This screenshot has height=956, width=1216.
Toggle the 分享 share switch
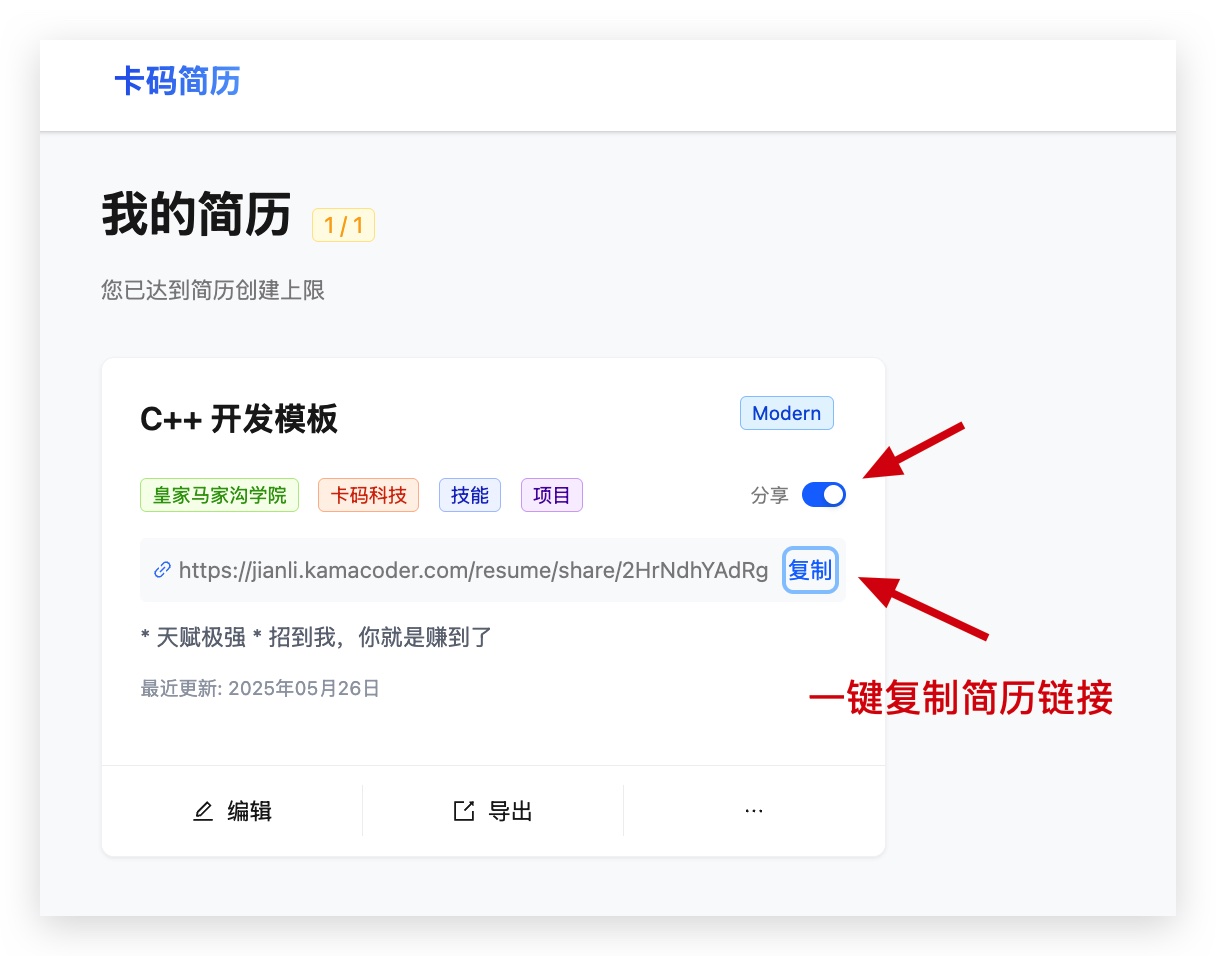point(823,495)
